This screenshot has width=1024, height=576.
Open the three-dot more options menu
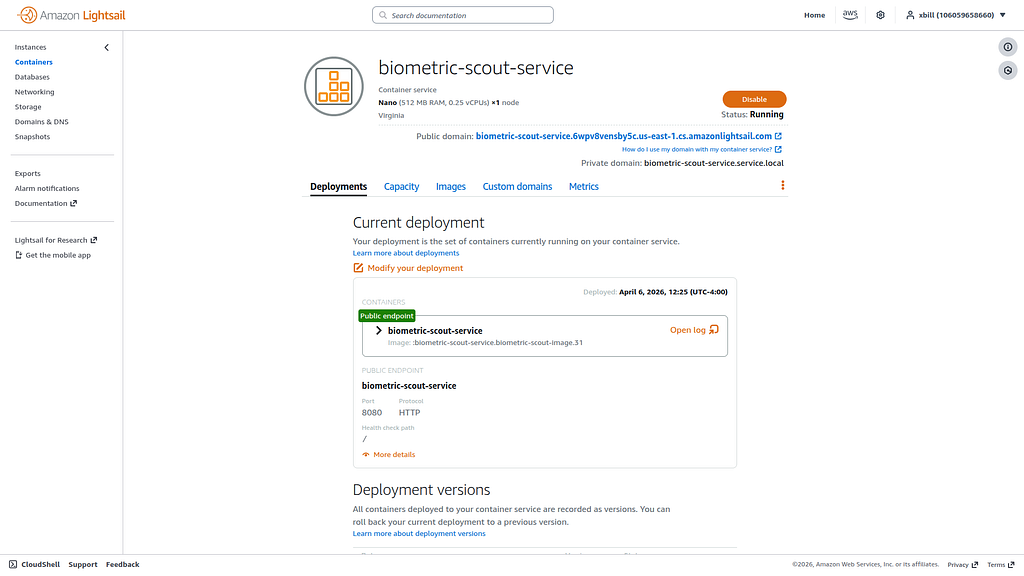point(782,185)
